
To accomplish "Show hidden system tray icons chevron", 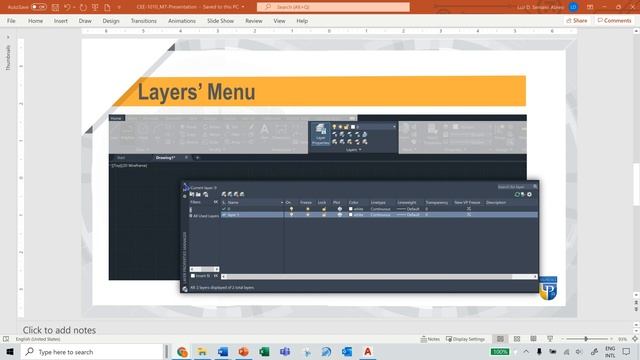I will tap(526, 351).
